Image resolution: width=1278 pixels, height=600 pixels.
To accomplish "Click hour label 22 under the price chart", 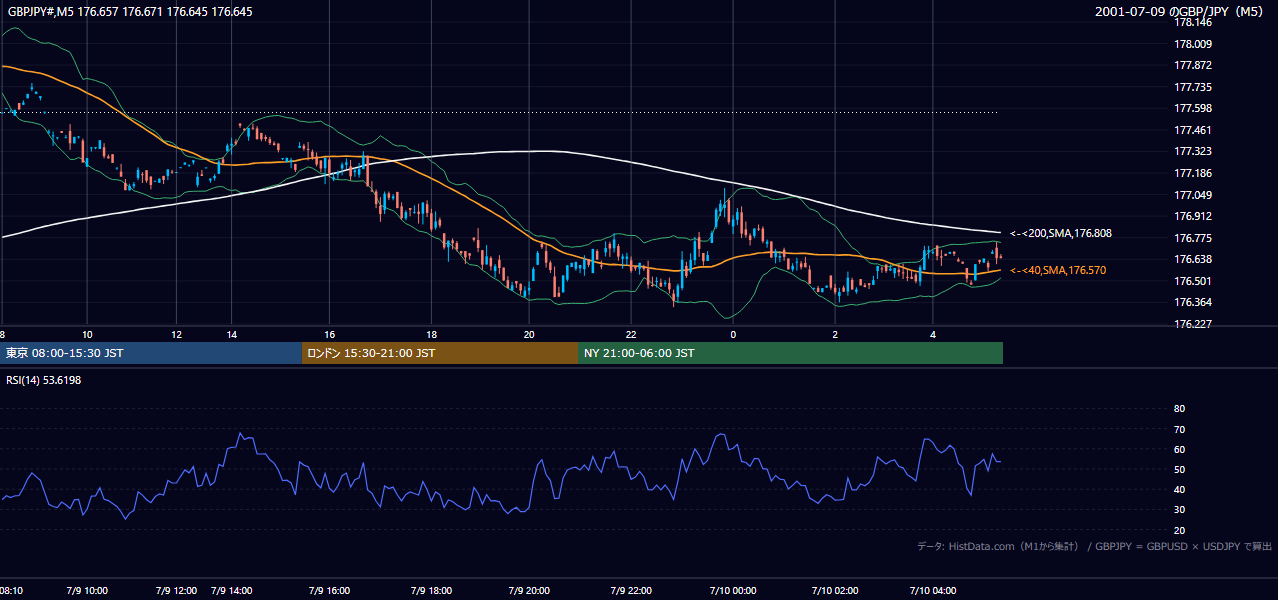I will pyautogui.click(x=631, y=334).
